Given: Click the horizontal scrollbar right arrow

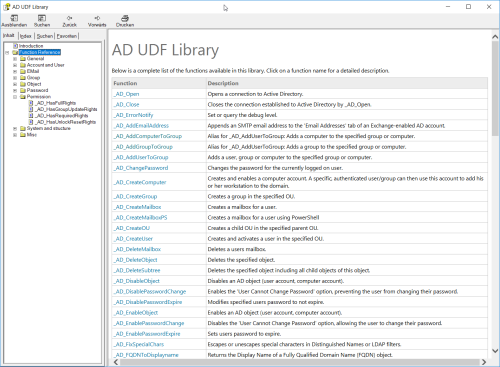Looking at the screenshot, I should pos(484,362).
